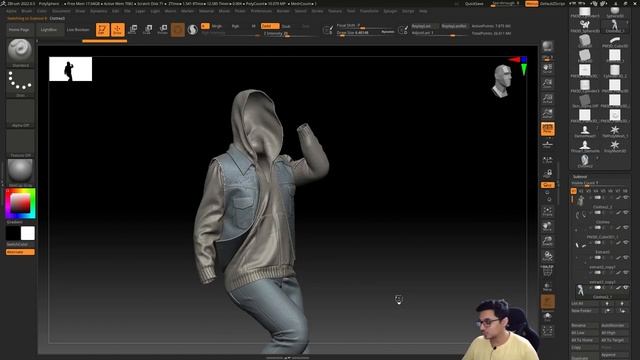
Task: Click the AutoReorder button
Action: pos(615,325)
